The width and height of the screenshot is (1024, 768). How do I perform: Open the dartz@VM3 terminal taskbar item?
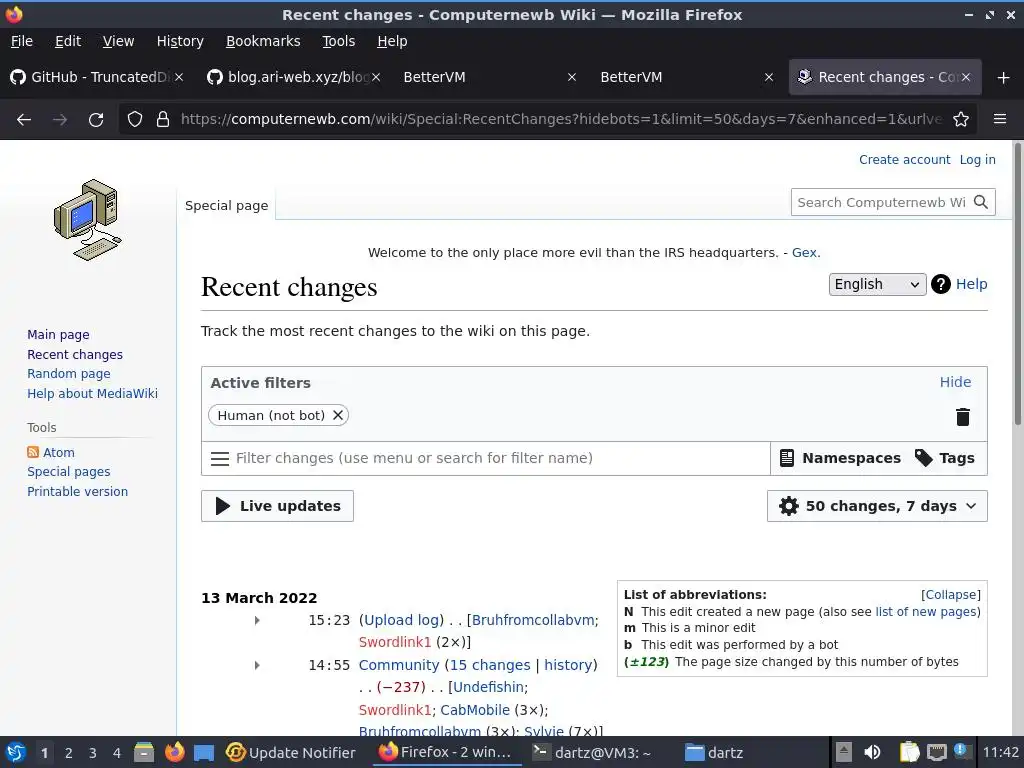coord(593,753)
